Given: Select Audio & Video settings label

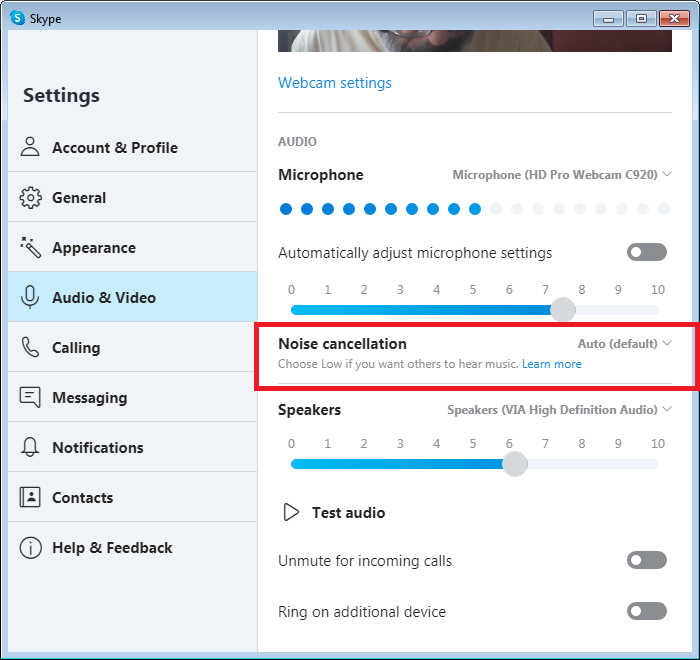Looking at the screenshot, I should tap(104, 297).
